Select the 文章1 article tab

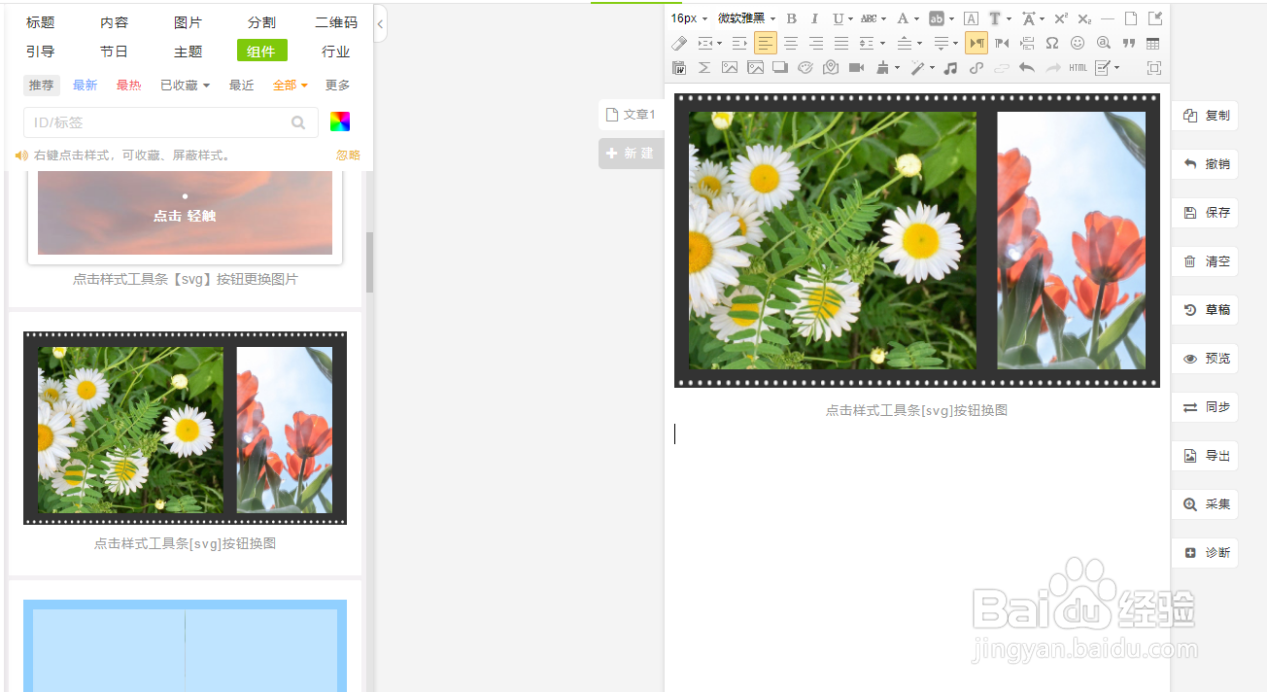tap(631, 115)
